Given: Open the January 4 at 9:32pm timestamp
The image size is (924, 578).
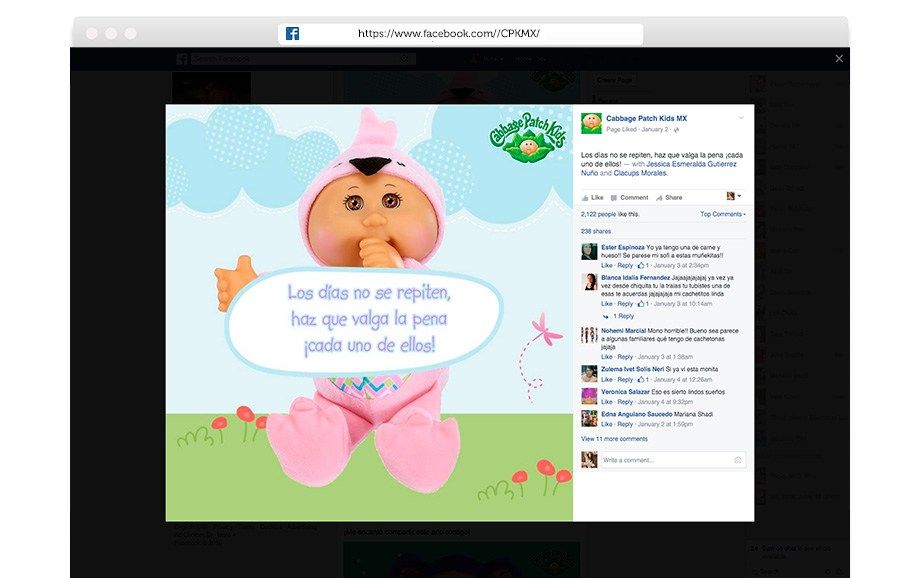Looking at the screenshot, I should [x=665, y=402].
